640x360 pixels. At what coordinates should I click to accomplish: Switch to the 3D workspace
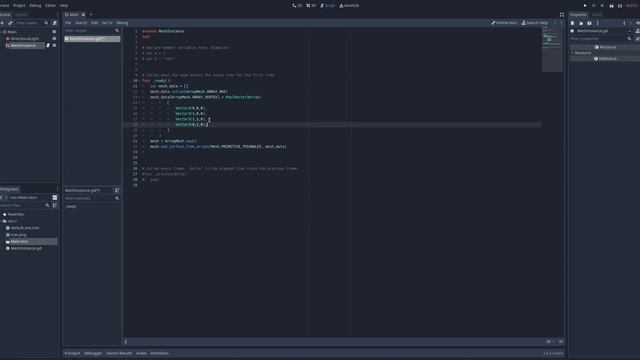[311, 6]
